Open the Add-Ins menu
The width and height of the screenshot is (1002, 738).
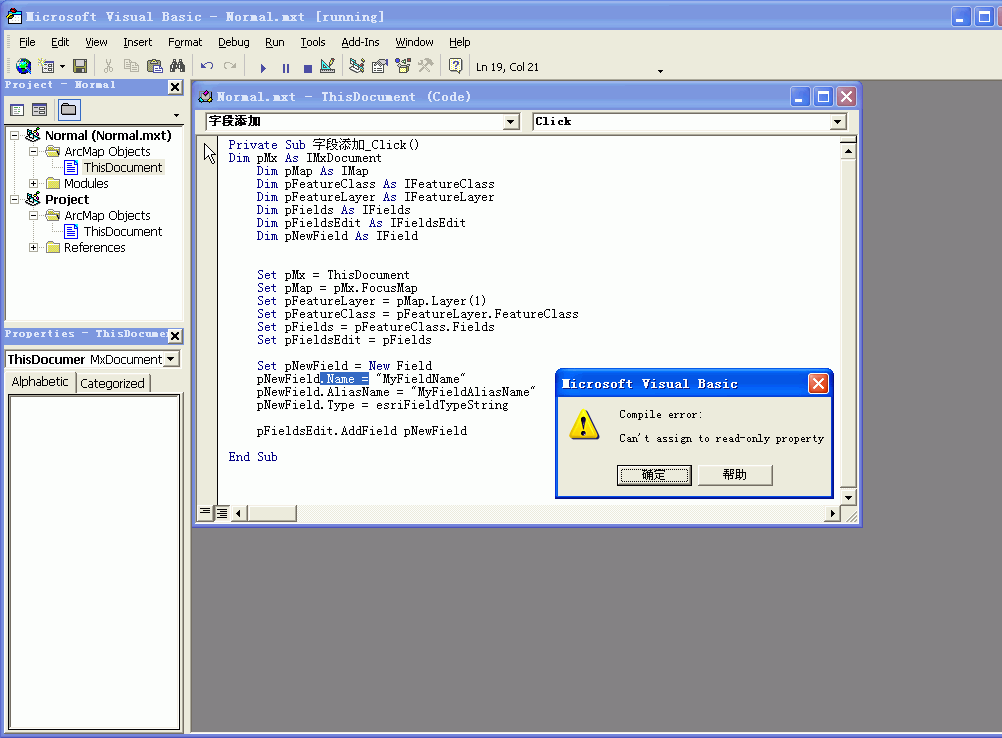360,42
